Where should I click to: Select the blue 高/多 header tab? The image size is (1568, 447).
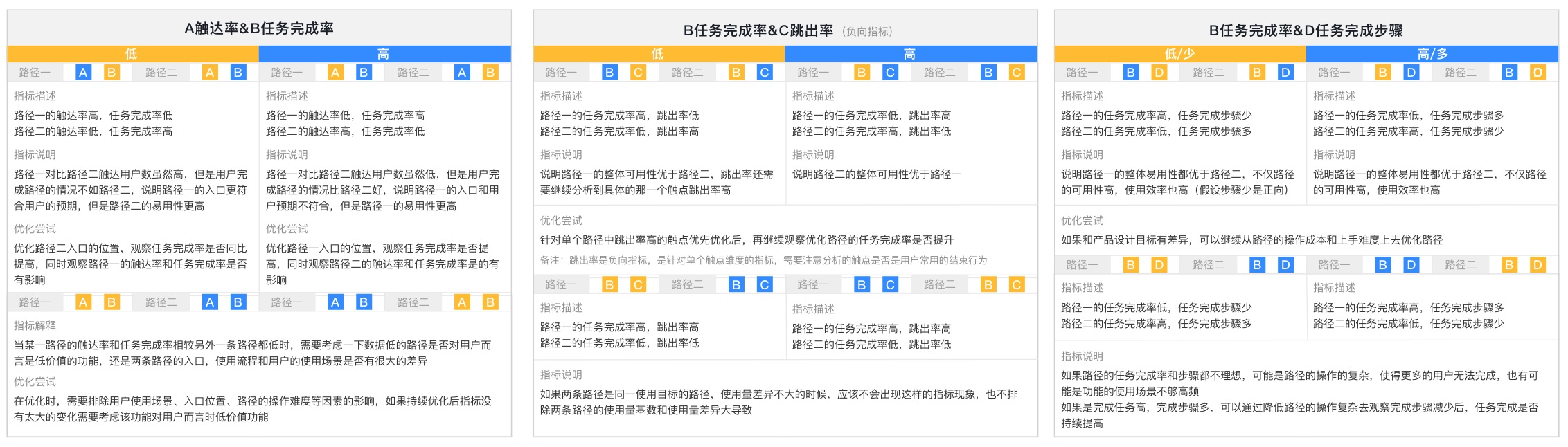[x=1432, y=54]
